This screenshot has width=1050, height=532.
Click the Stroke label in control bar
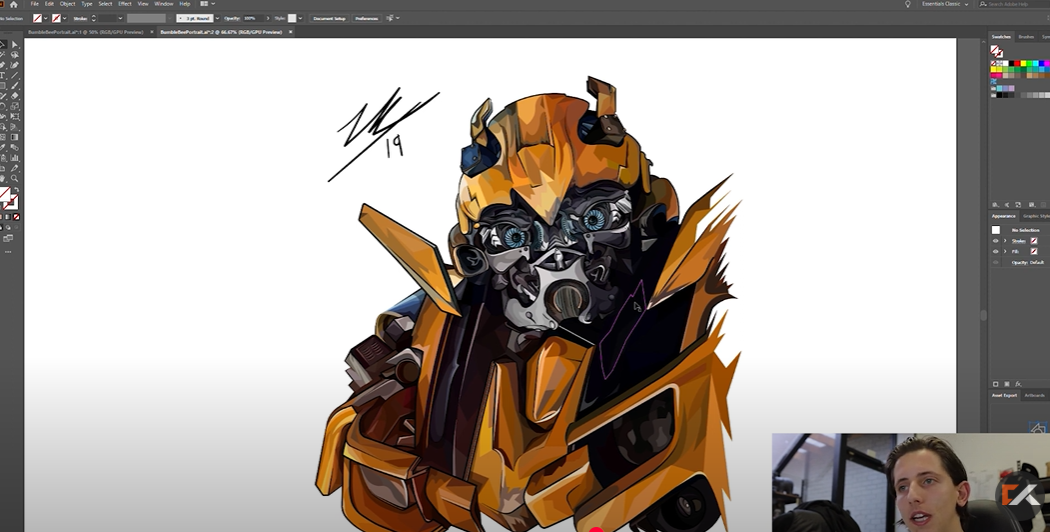(x=80, y=18)
